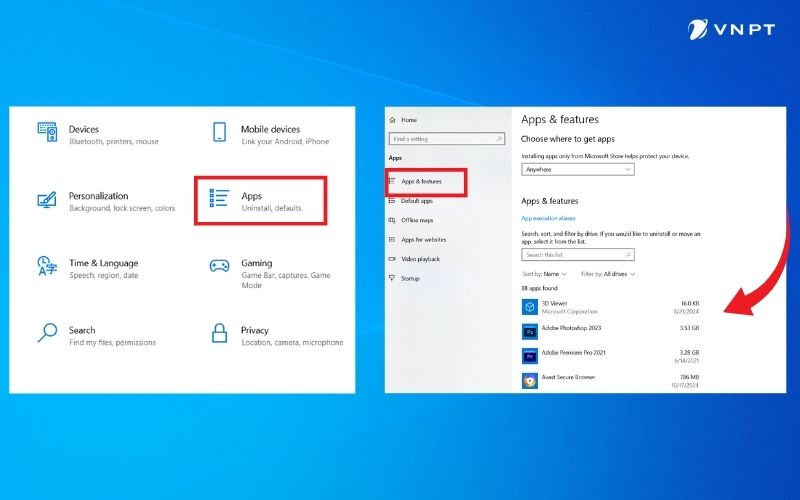Select the 3D Viewer app icon
Image resolution: width=800 pixels, height=500 pixels.
pyautogui.click(x=530, y=306)
